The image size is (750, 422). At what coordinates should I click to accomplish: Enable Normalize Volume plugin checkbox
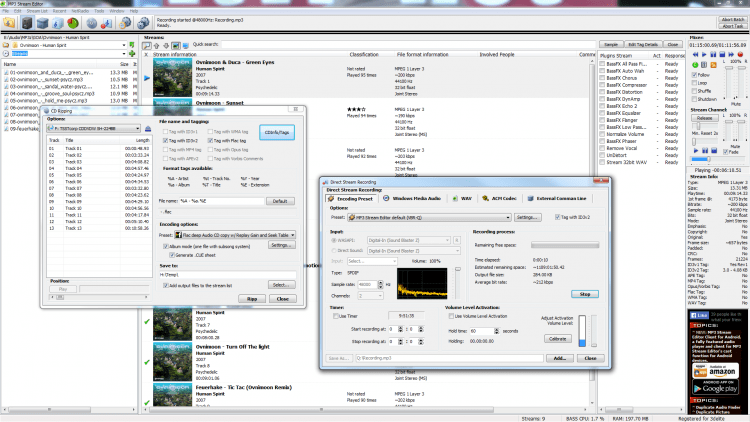[x=603, y=134]
